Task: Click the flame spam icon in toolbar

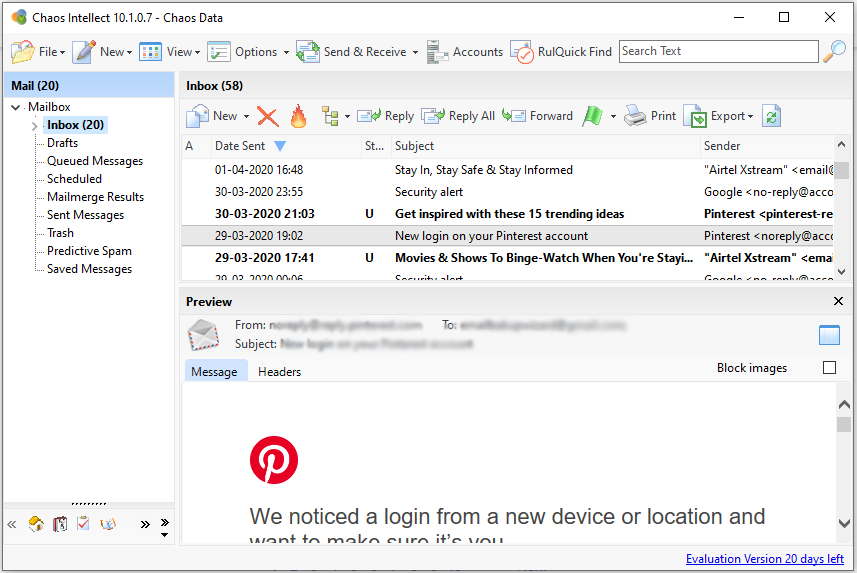Action: point(298,117)
